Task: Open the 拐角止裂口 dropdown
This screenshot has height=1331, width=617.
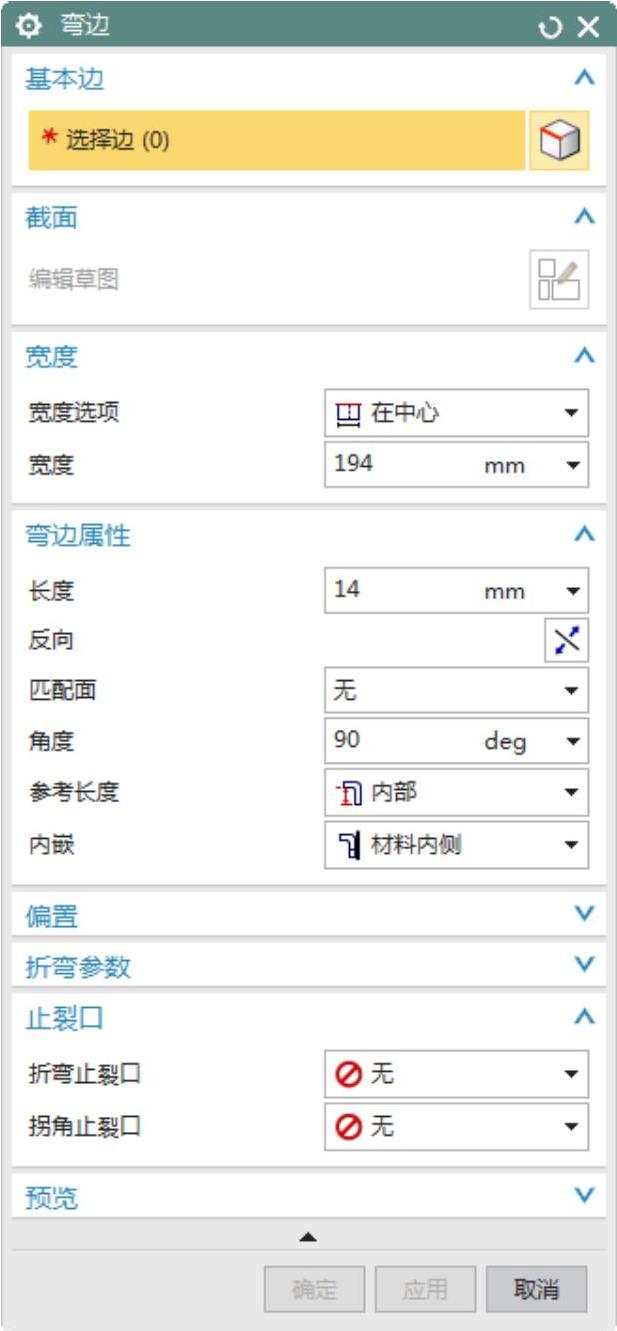Action: click(x=456, y=1127)
